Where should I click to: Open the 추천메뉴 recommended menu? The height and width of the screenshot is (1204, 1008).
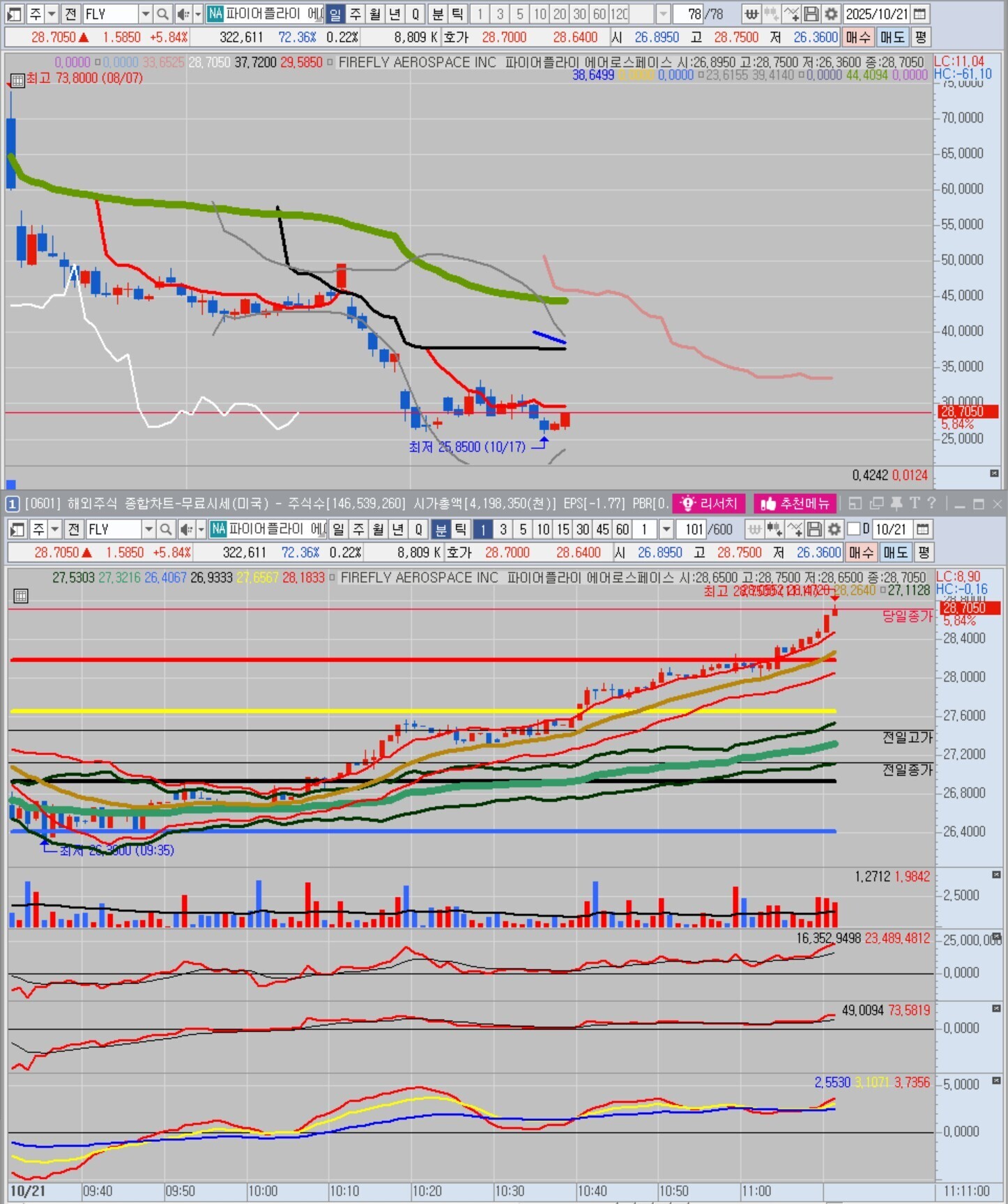[x=794, y=503]
